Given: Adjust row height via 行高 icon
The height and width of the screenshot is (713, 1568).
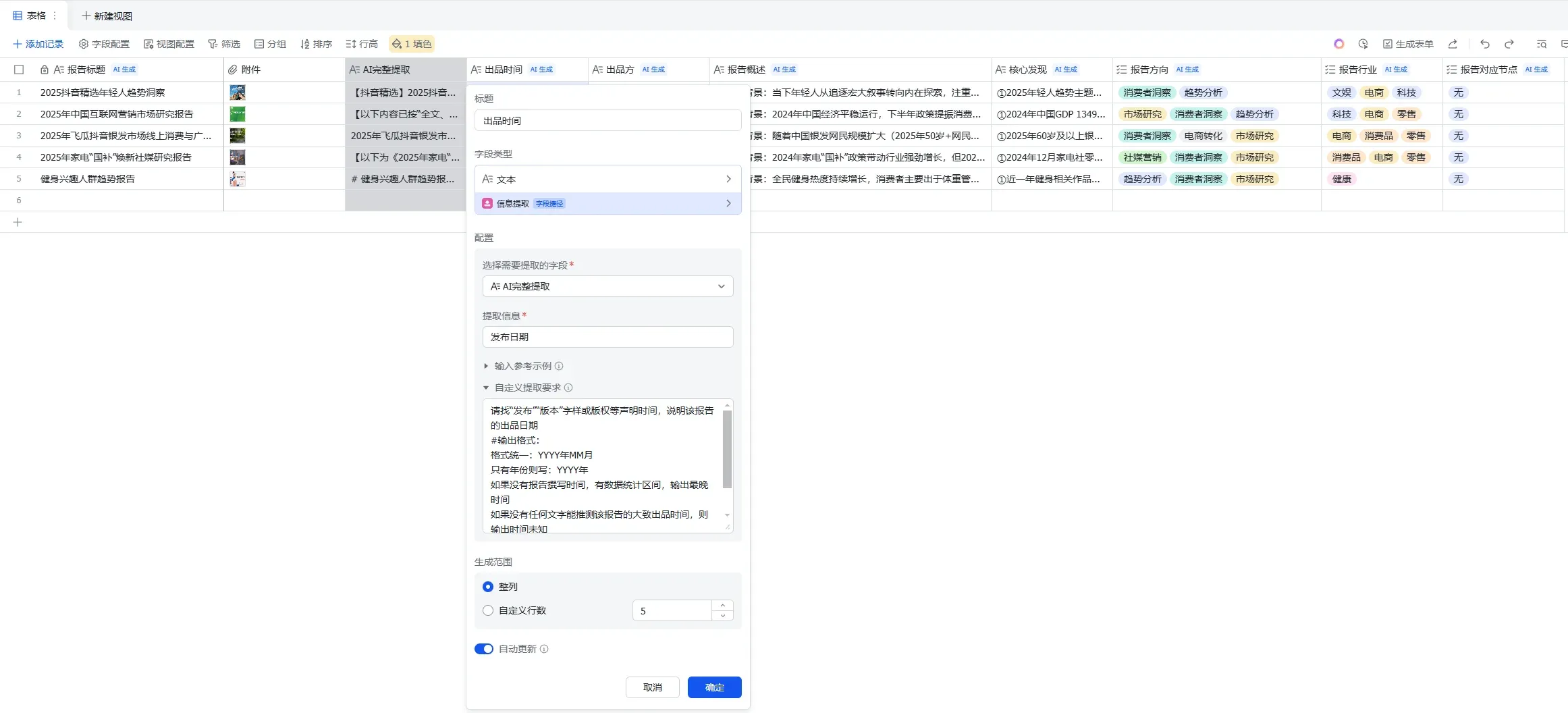Looking at the screenshot, I should point(361,43).
